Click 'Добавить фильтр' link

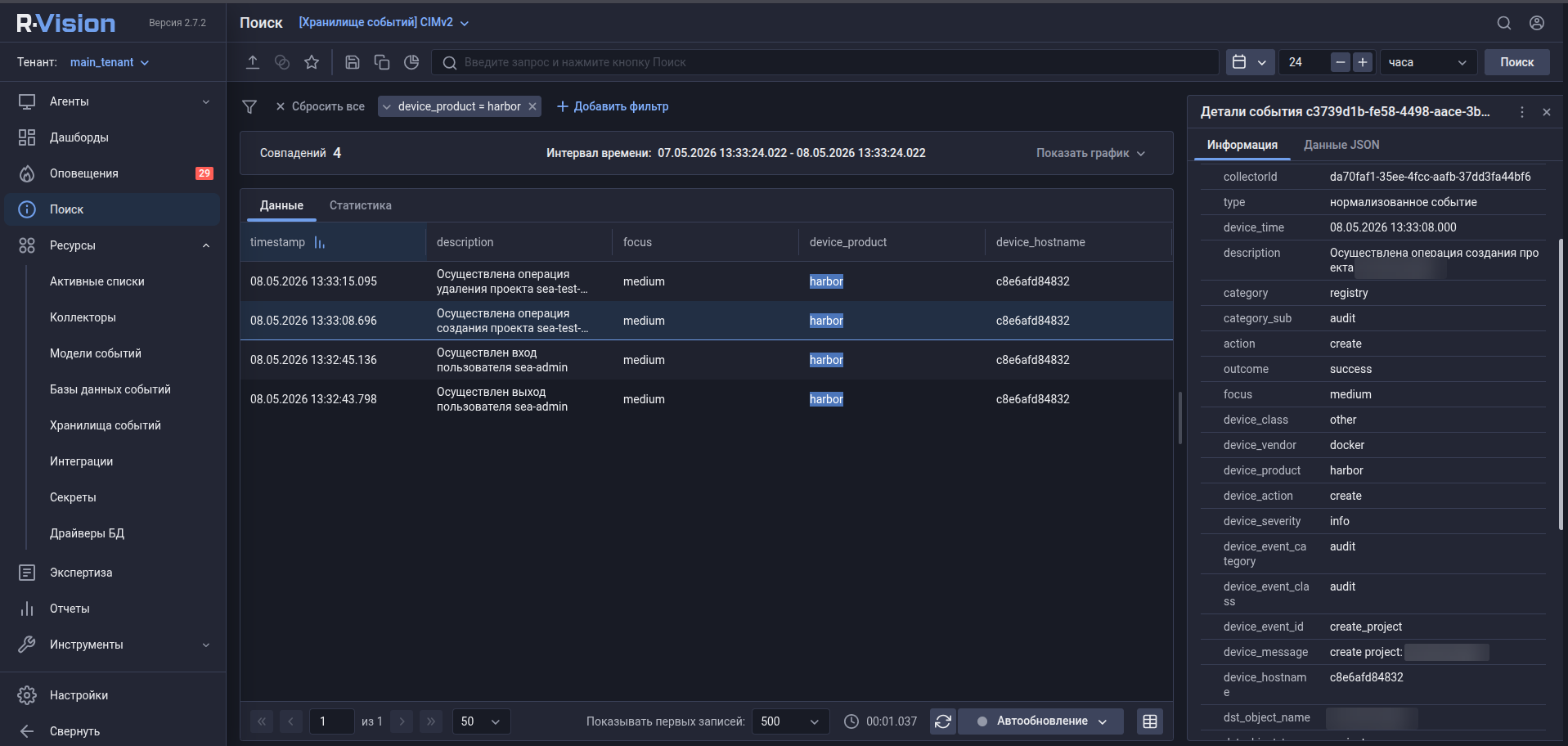[x=613, y=106]
